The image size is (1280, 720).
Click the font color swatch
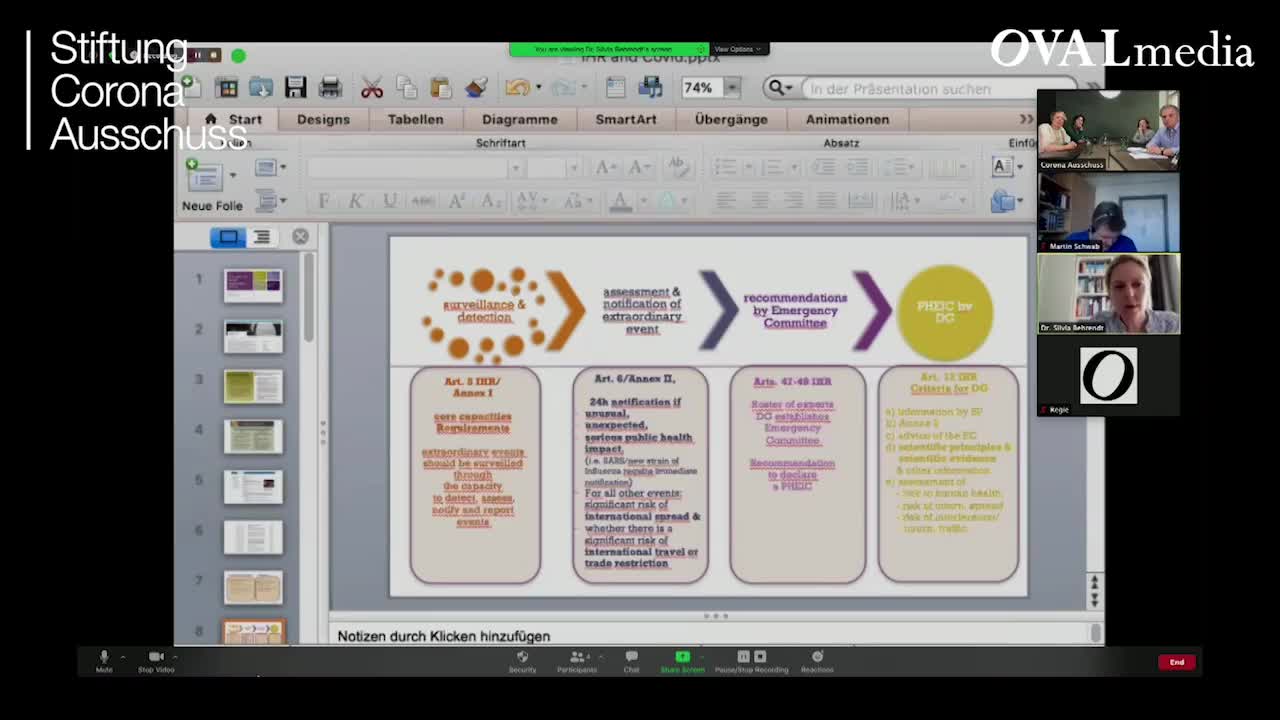(620, 202)
